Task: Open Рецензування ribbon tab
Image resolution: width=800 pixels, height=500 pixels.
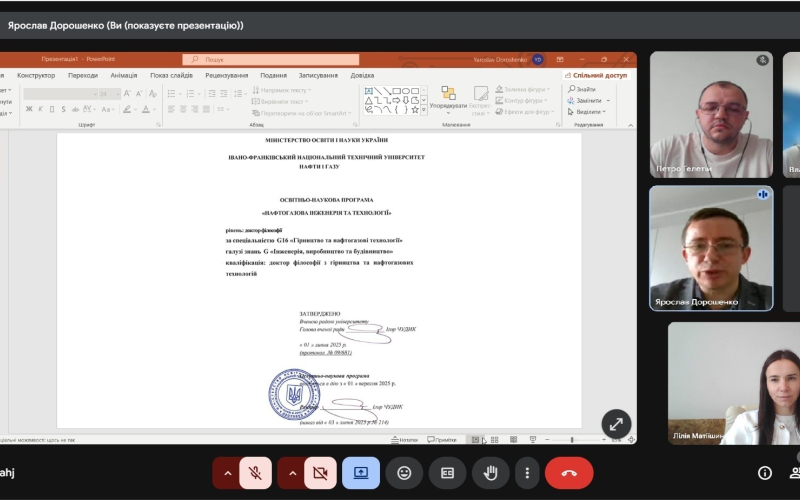Action: click(x=227, y=76)
